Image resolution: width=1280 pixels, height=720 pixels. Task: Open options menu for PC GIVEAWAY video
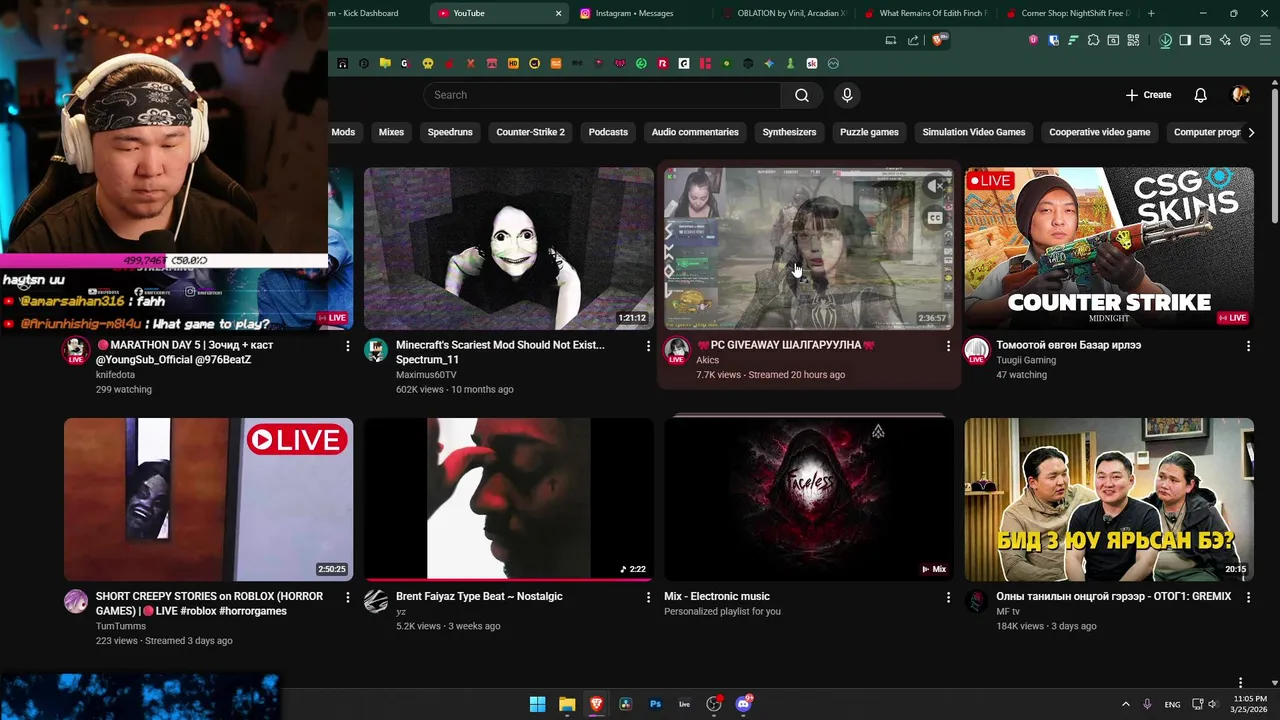948,346
